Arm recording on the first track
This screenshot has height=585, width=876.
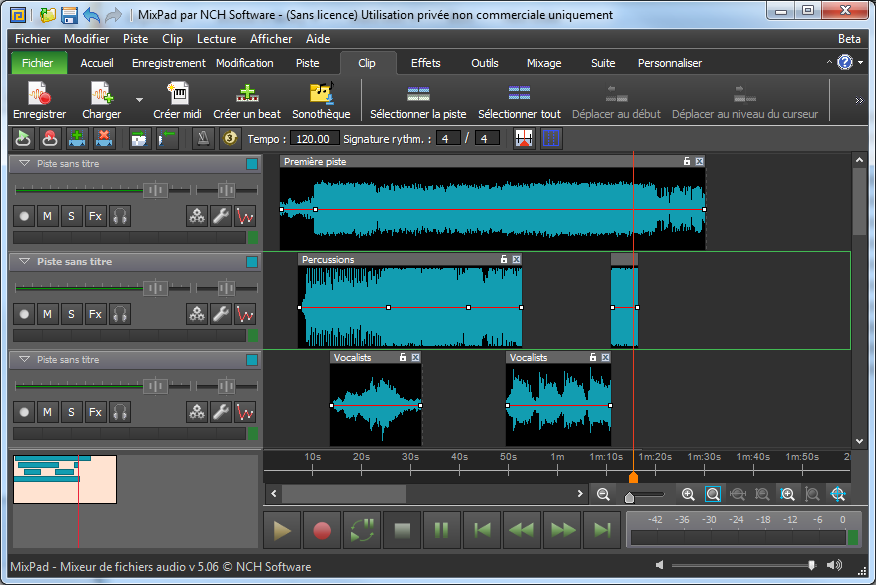pos(24,216)
